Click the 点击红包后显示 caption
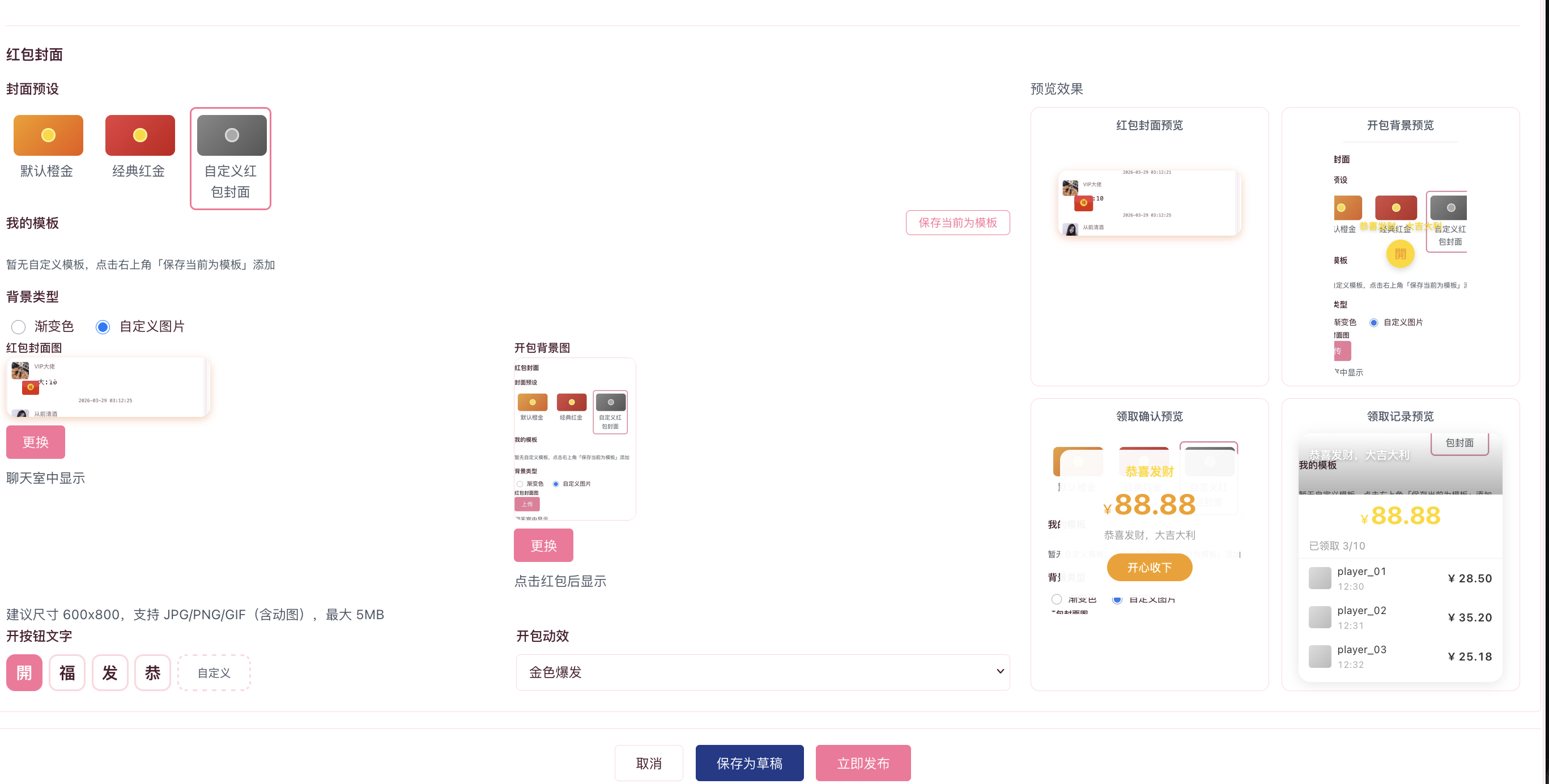 pyautogui.click(x=560, y=581)
